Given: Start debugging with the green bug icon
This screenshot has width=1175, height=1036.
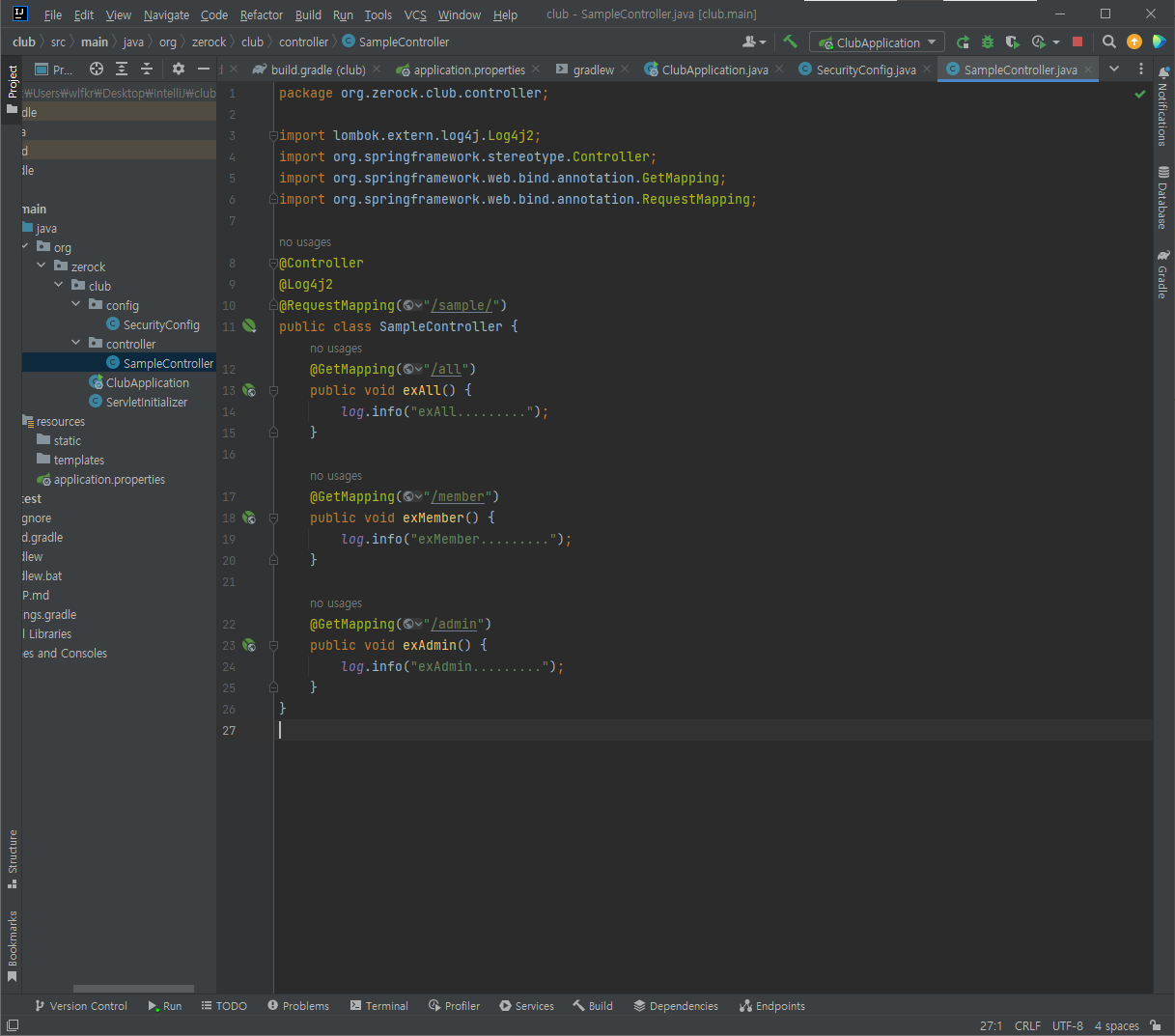Looking at the screenshot, I should point(987,42).
